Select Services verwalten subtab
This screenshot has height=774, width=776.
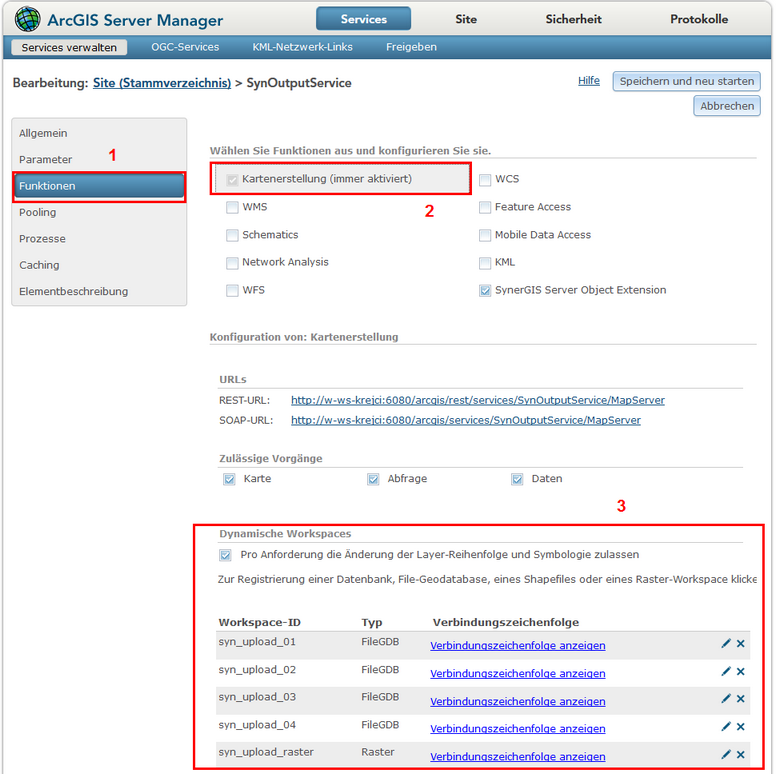(x=69, y=47)
